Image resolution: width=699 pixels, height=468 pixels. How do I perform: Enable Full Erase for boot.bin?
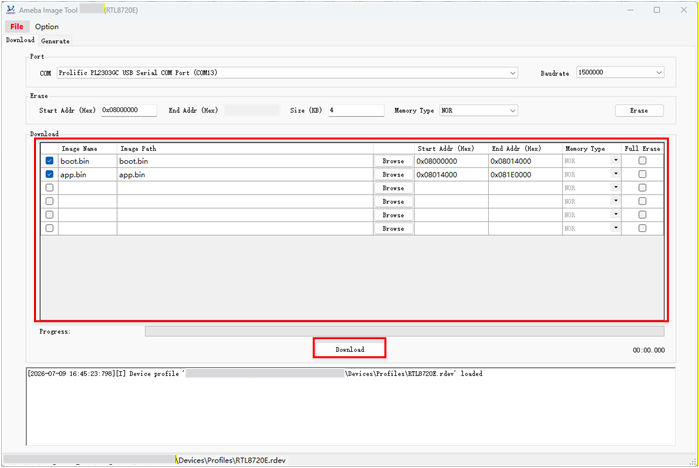click(642, 161)
